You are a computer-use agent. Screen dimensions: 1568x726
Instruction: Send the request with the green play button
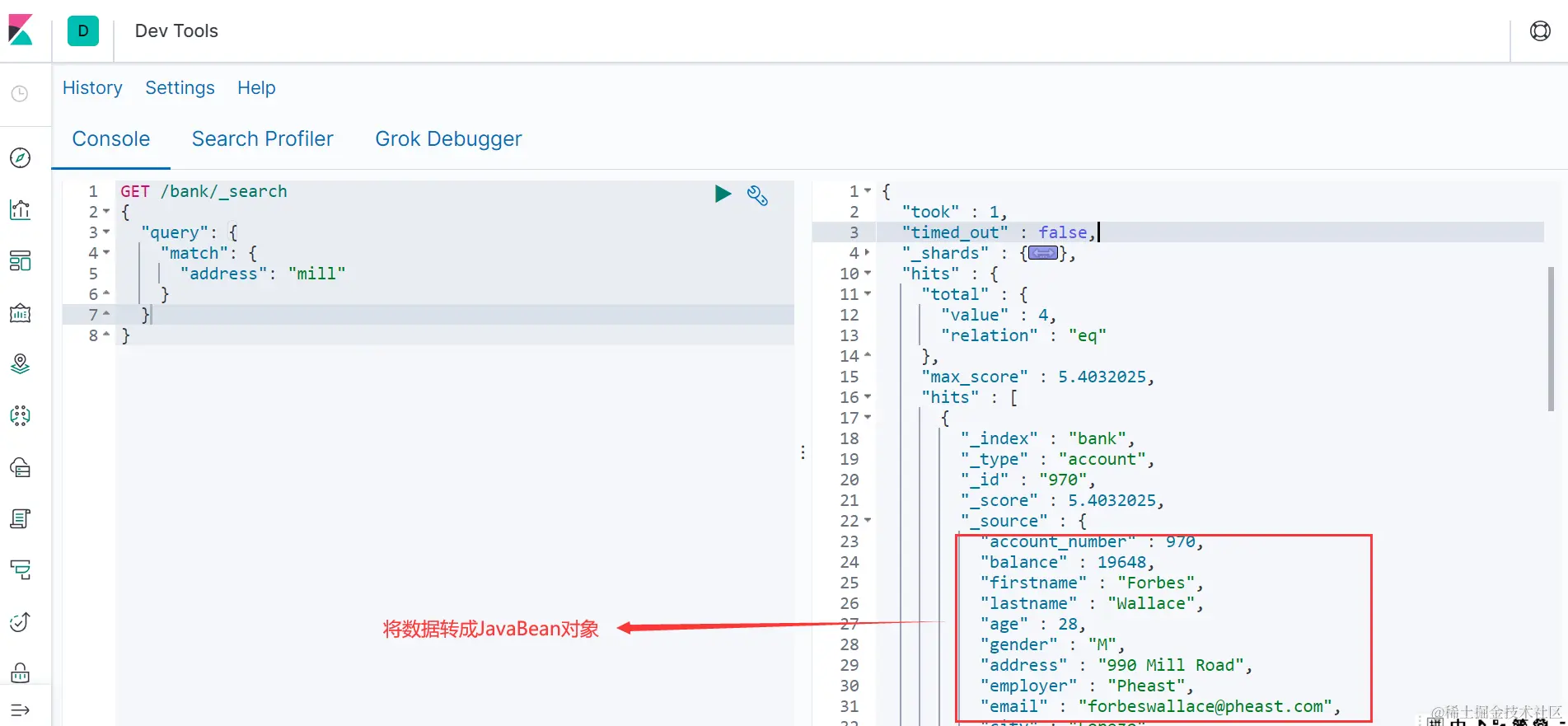coord(723,194)
